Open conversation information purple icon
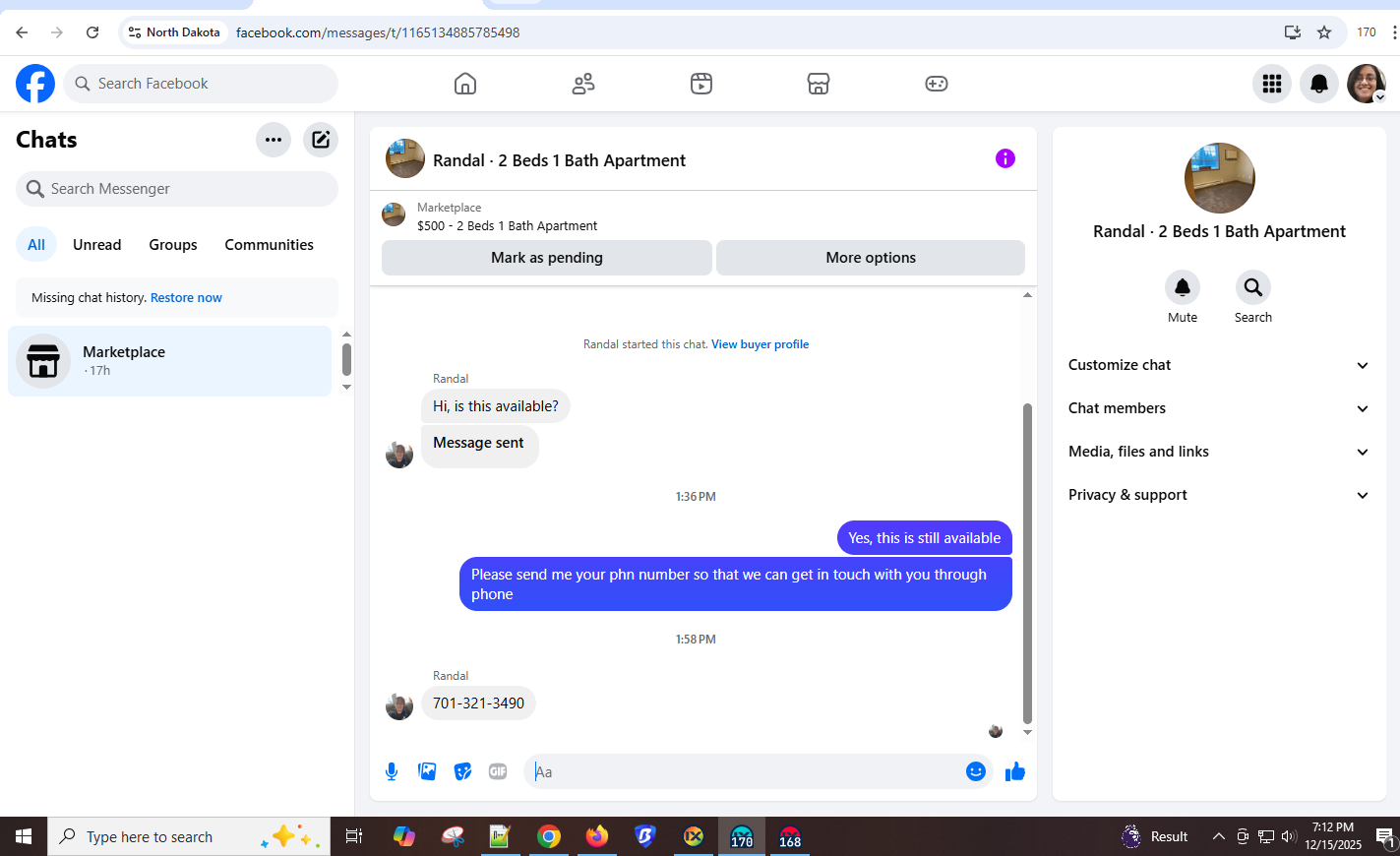 point(1005,158)
